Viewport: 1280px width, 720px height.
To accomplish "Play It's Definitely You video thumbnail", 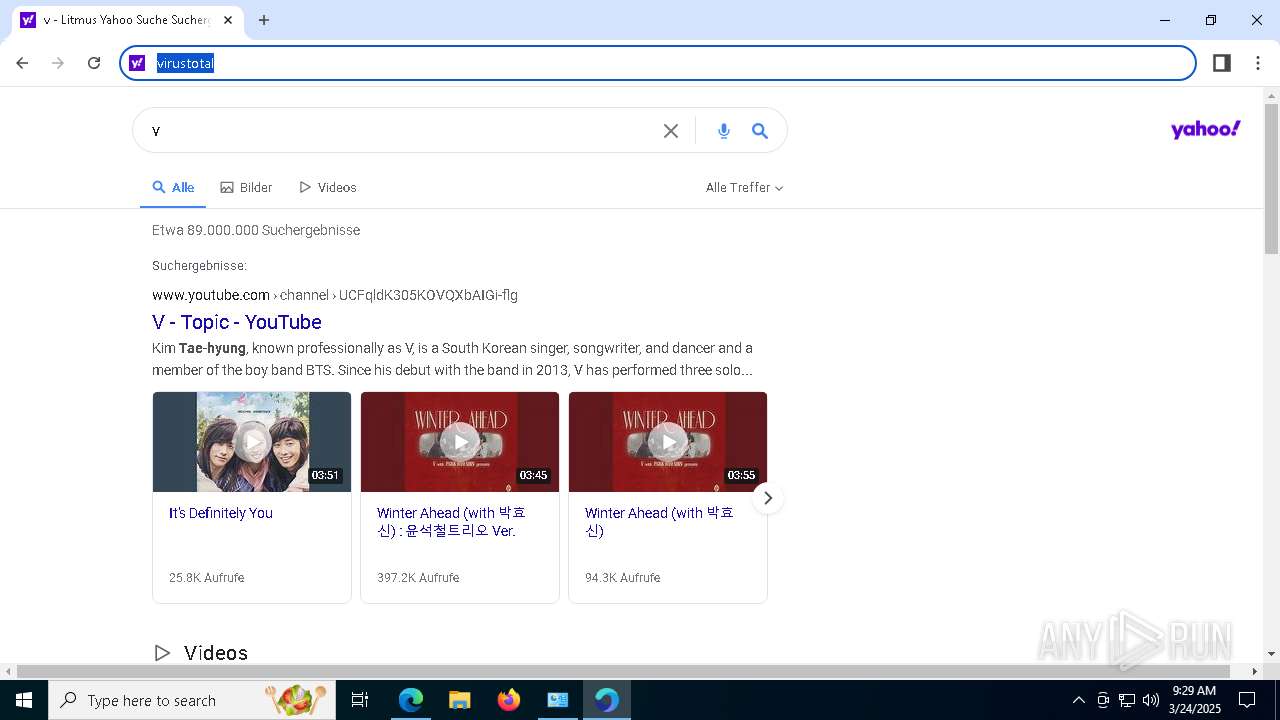I will pyautogui.click(x=252, y=442).
